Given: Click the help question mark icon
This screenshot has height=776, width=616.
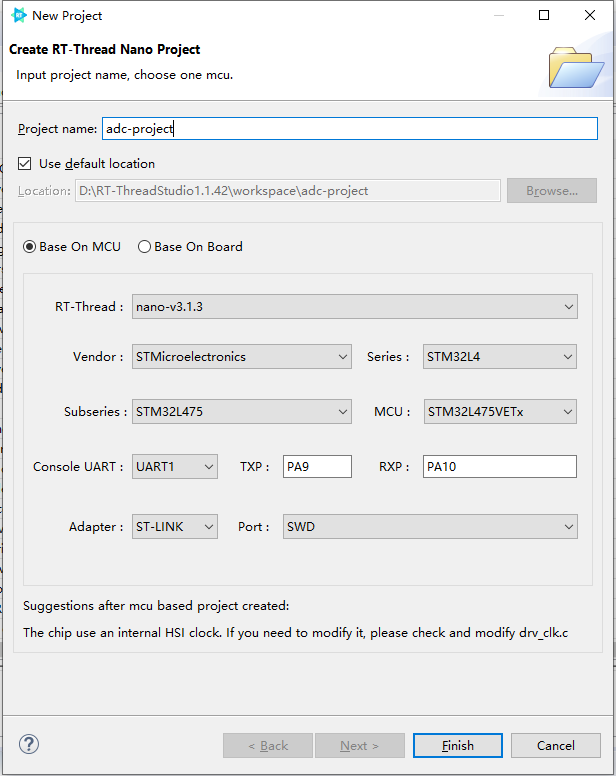Looking at the screenshot, I should [x=29, y=744].
